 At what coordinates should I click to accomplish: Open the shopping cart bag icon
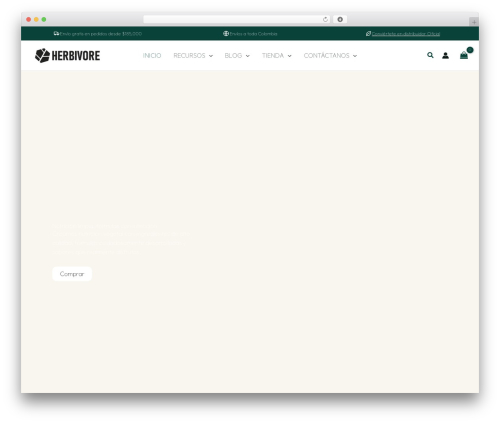click(x=464, y=56)
